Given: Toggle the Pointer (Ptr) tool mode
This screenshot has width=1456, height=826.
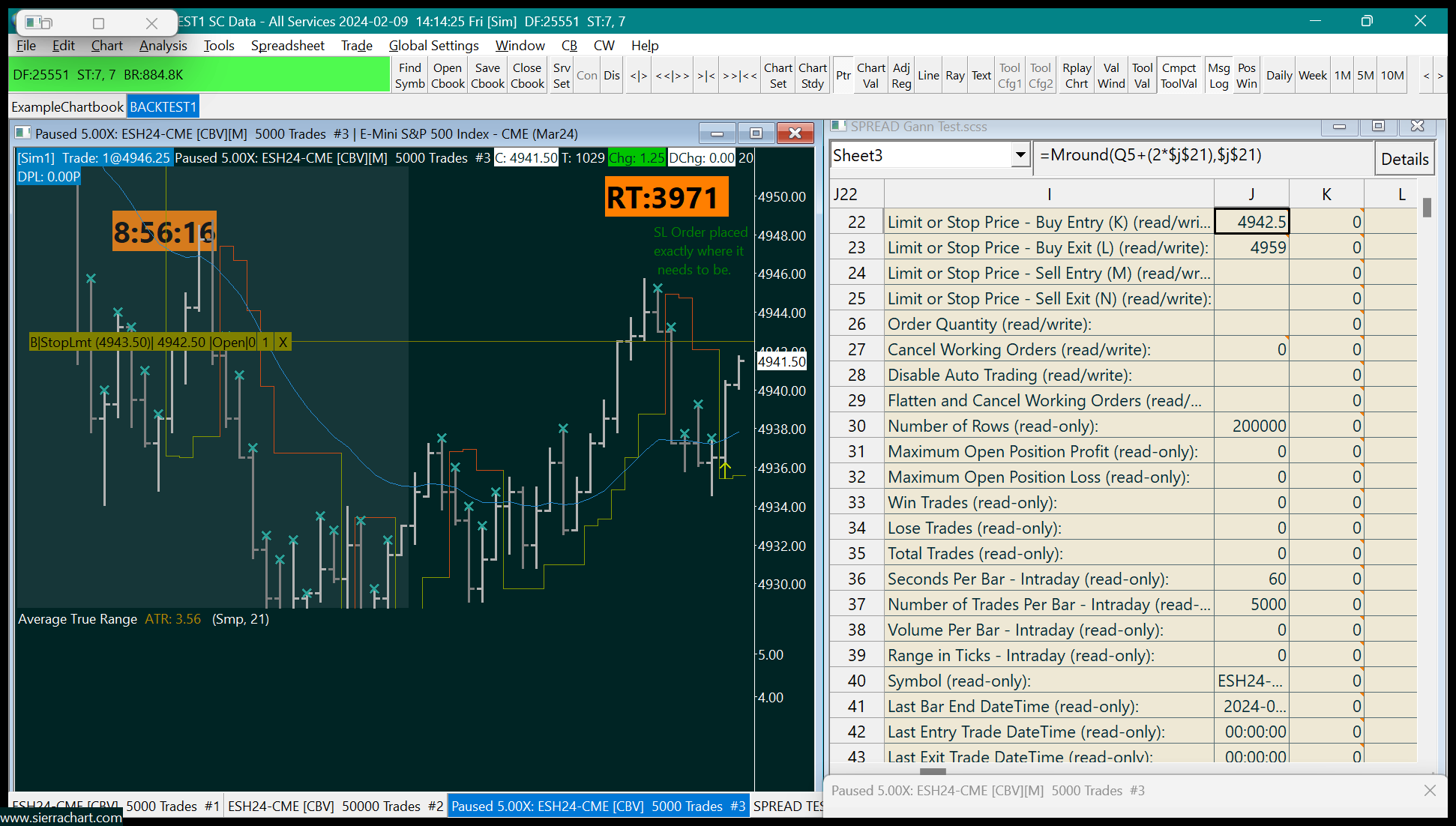Looking at the screenshot, I should tap(843, 76).
